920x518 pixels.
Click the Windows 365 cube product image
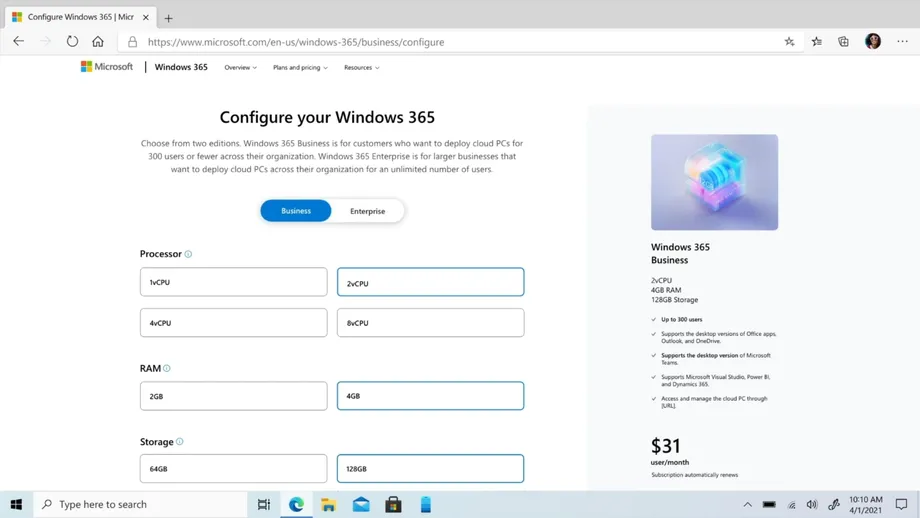click(x=715, y=182)
